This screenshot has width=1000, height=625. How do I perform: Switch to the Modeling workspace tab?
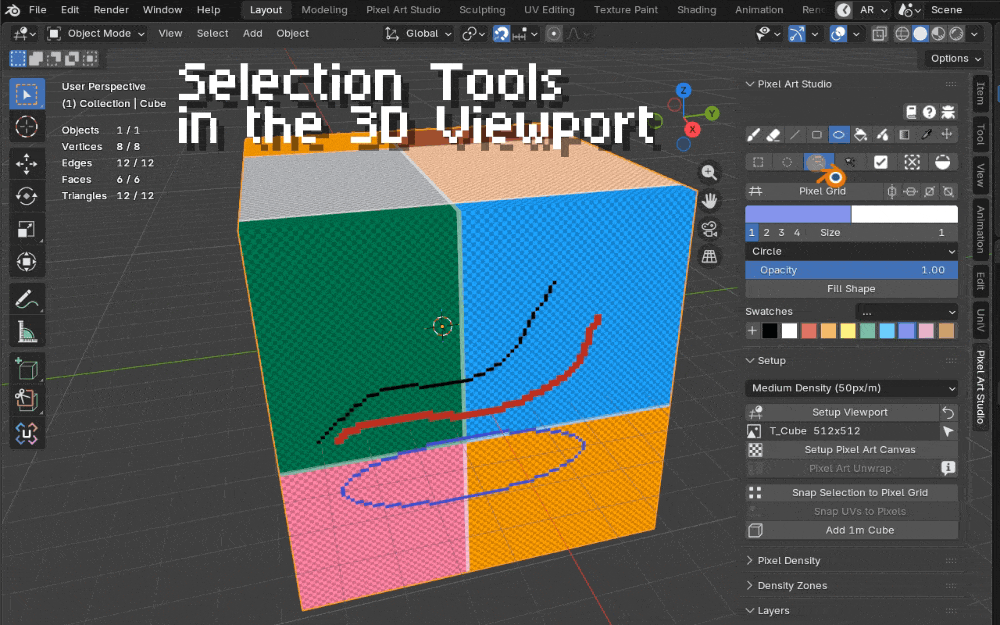[325, 10]
